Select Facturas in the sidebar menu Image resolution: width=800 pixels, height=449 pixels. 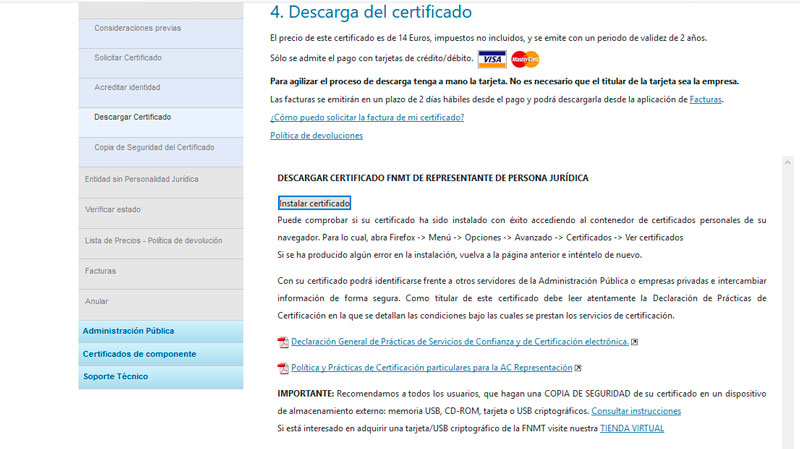161,275
